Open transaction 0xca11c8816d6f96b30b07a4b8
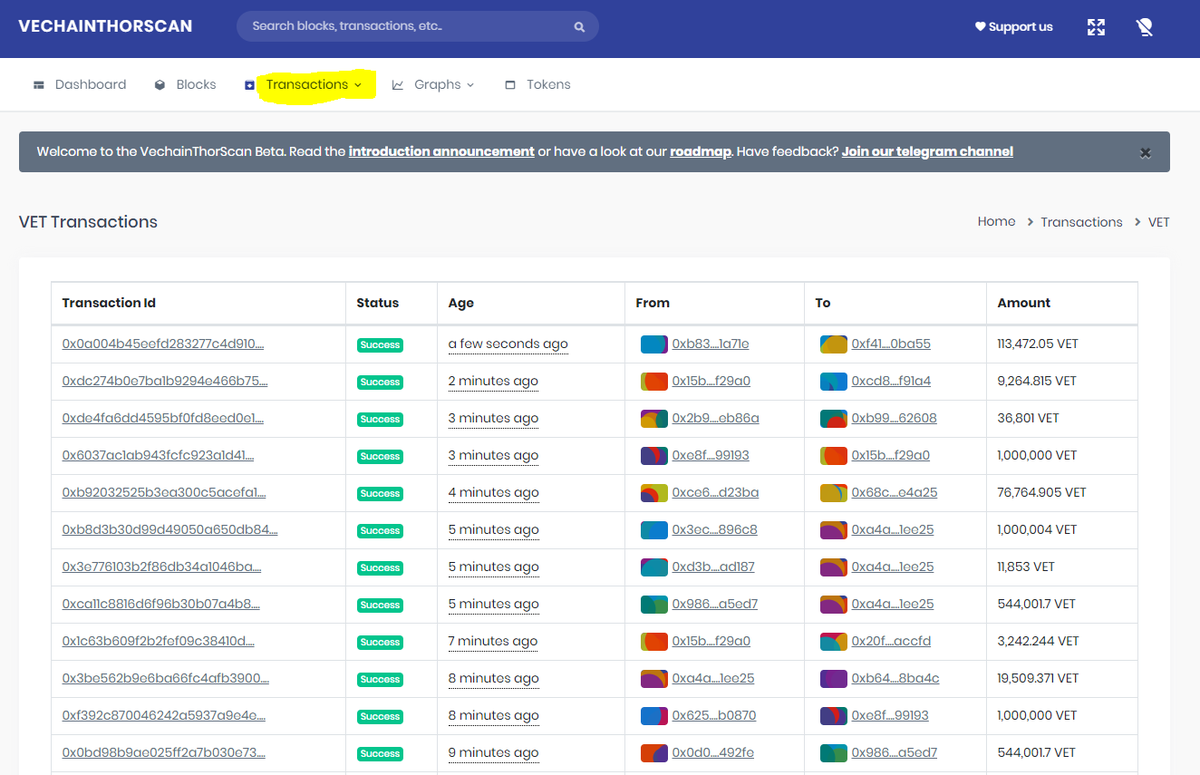1200x775 pixels. (162, 604)
